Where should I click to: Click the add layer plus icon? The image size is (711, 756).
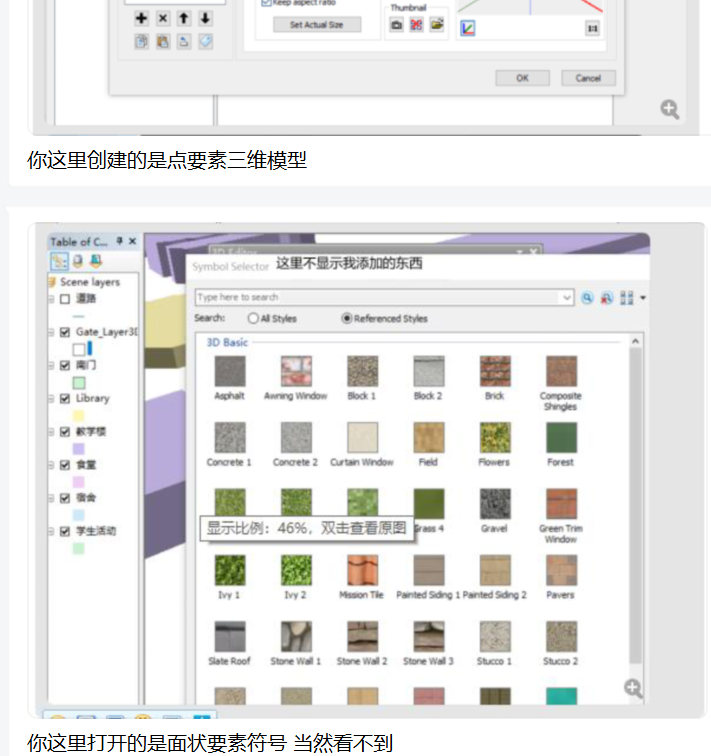[141, 18]
